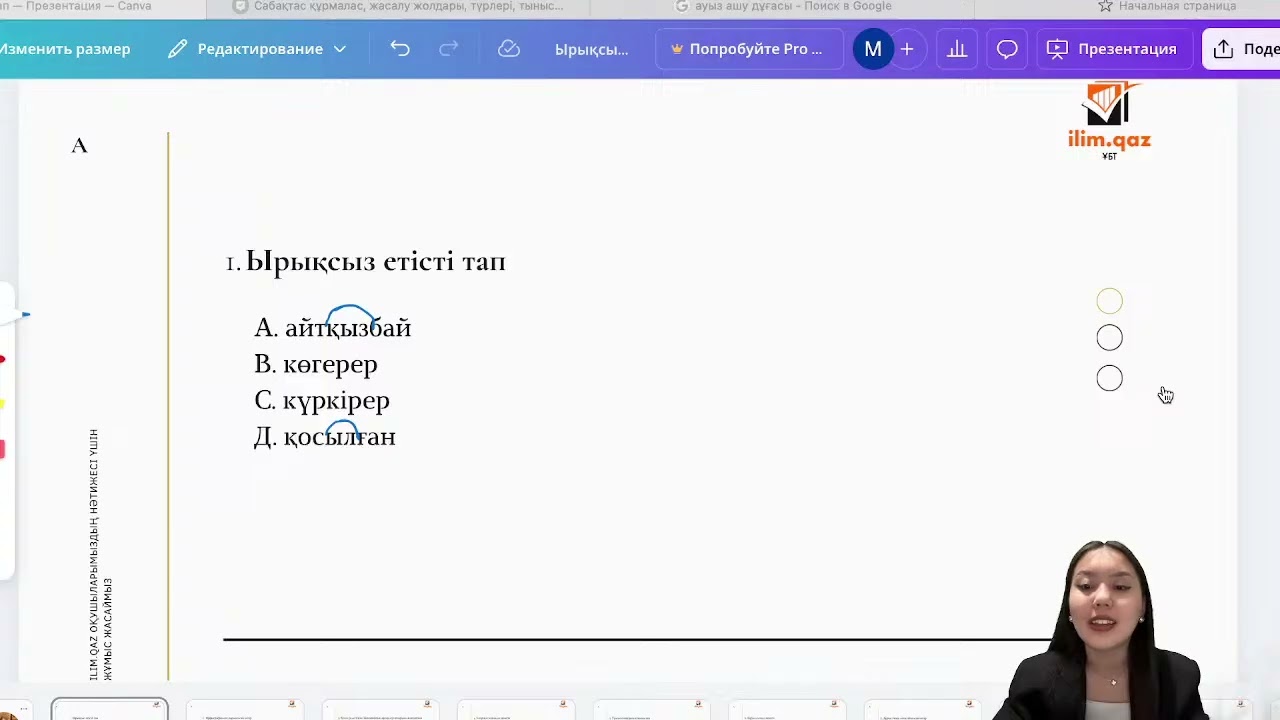Open the thumbnail right after the selected slide
This screenshot has height=720, width=1280.
coord(245,709)
